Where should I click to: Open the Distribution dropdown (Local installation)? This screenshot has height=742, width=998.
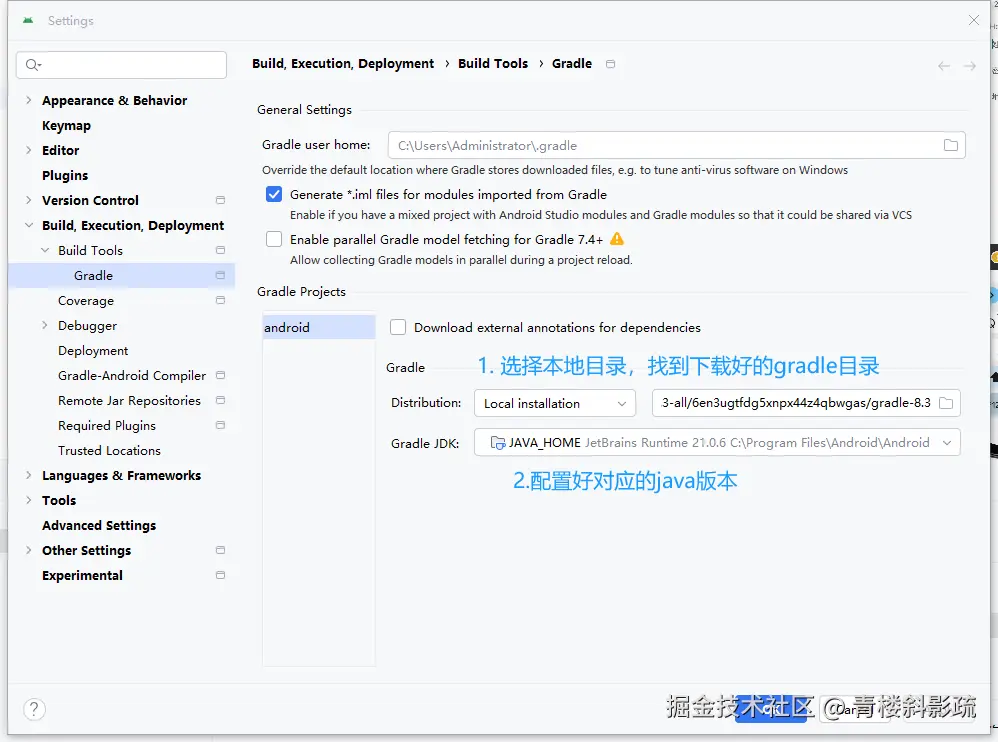tap(555, 403)
